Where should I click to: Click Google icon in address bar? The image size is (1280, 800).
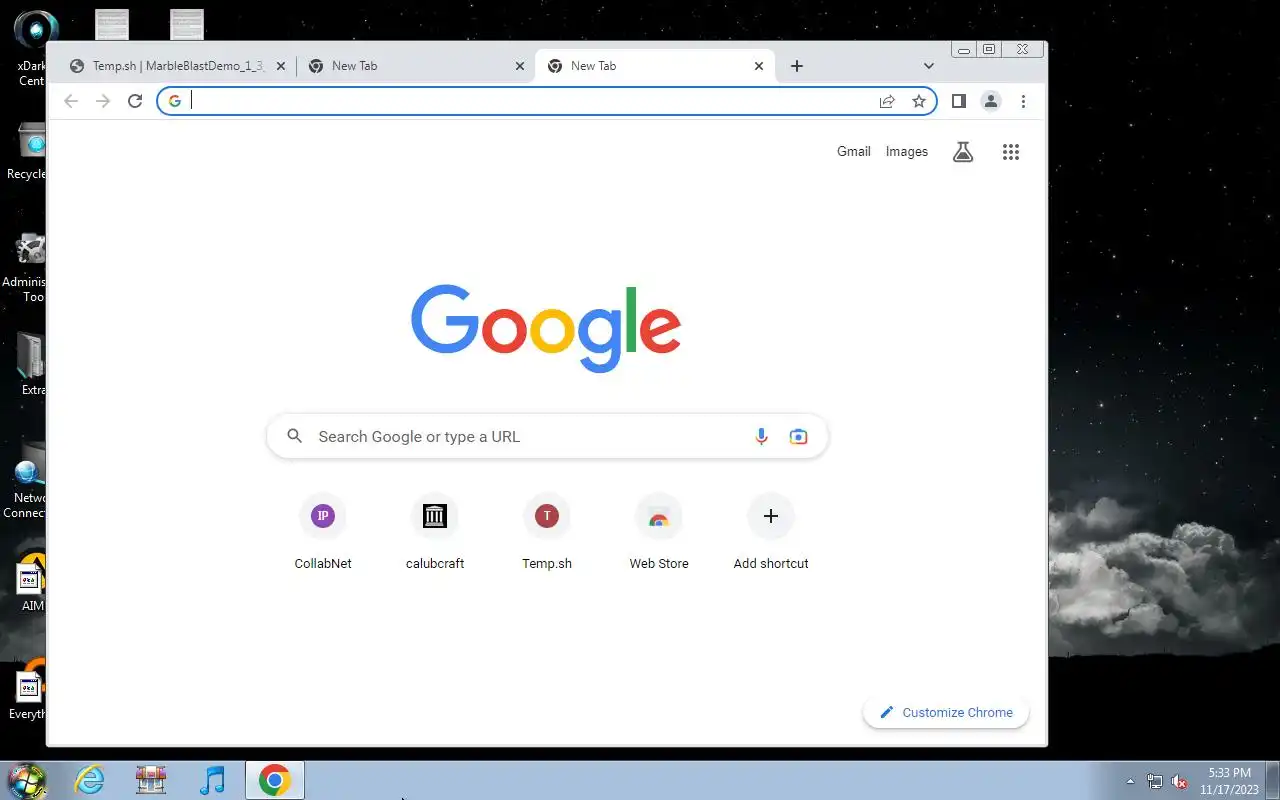coord(175,101)
